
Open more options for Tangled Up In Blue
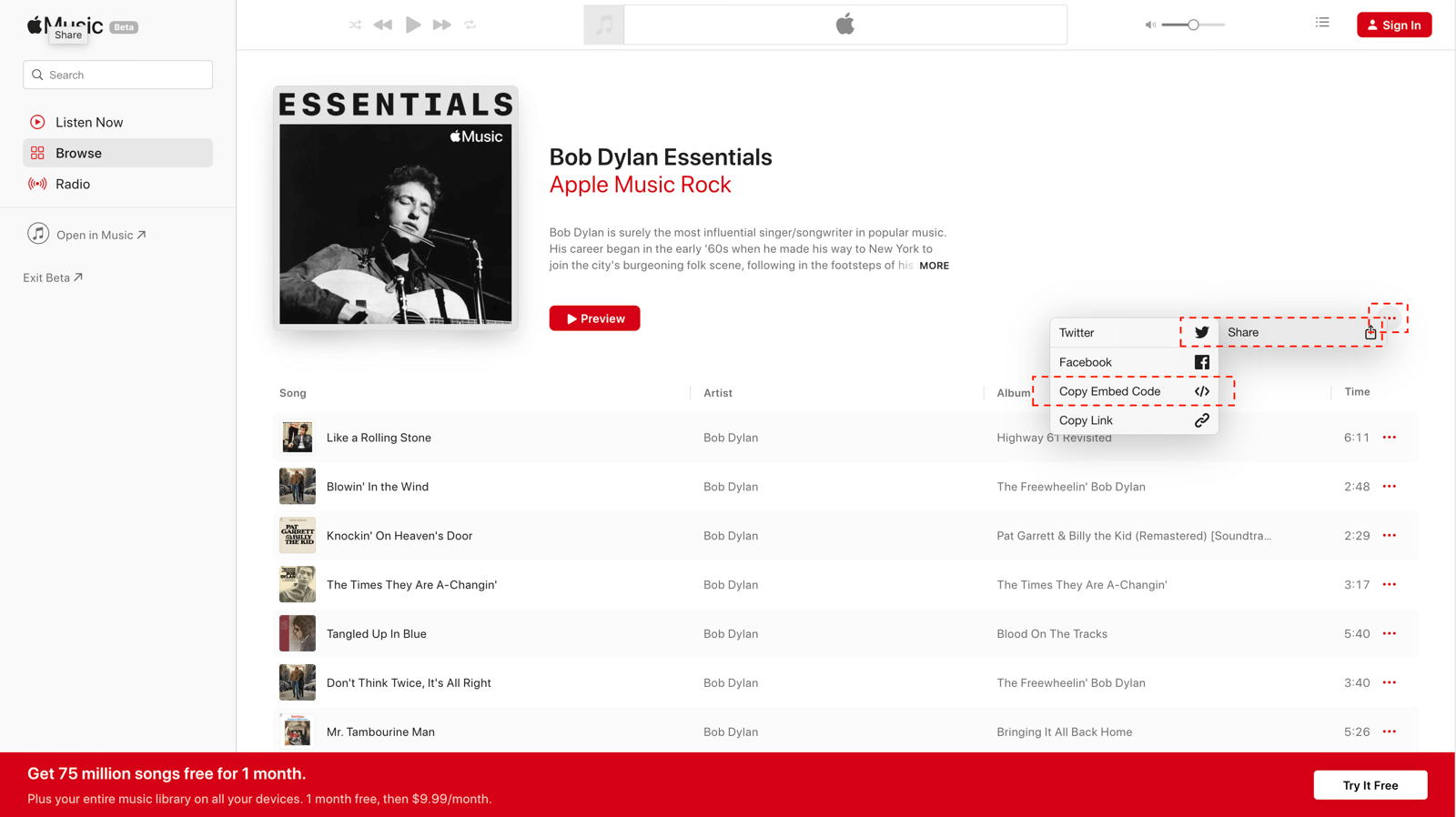[x=1390, y=634]
